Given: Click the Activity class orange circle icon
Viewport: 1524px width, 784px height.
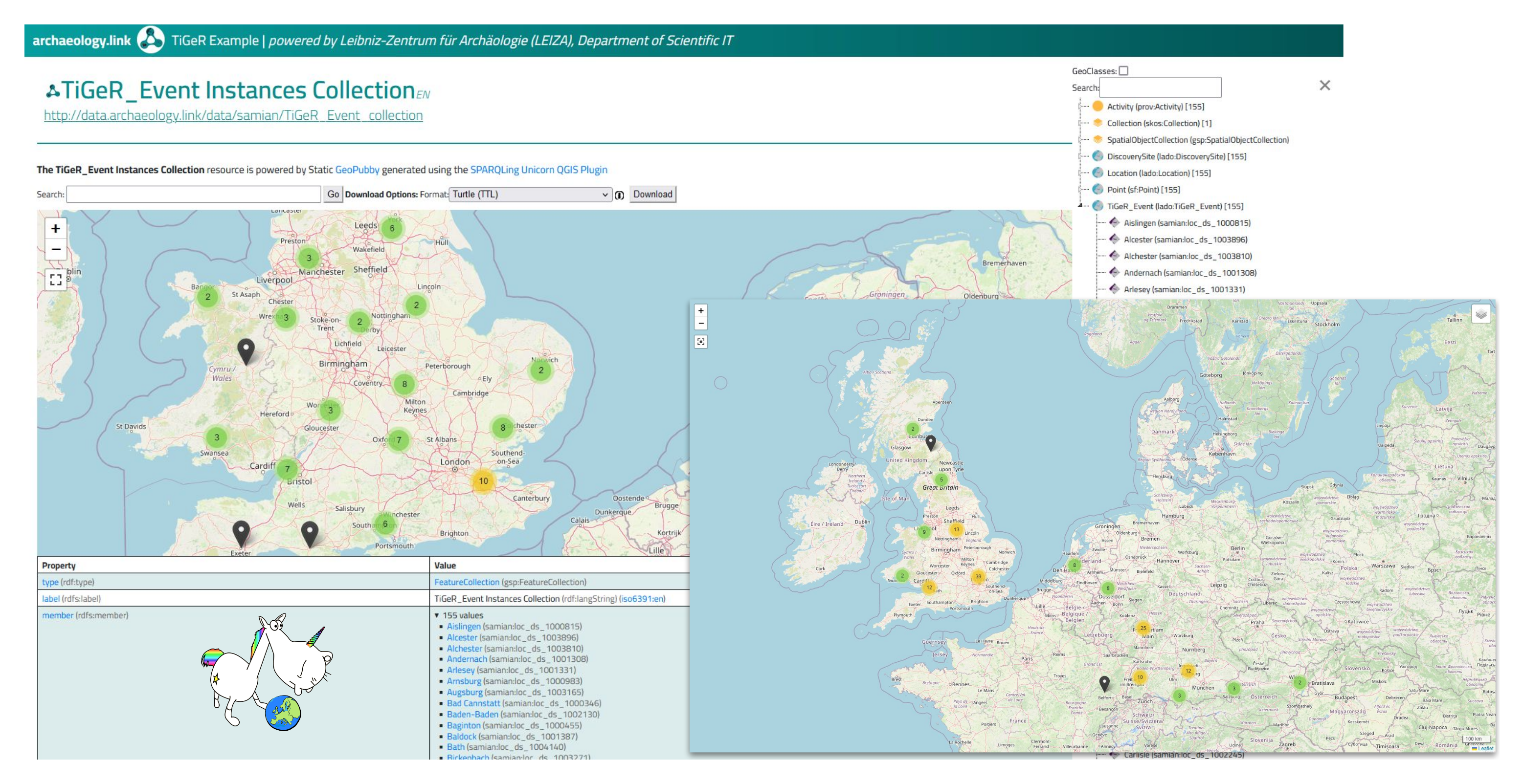Looking at the screenshot, I should tap(1098, 107).
